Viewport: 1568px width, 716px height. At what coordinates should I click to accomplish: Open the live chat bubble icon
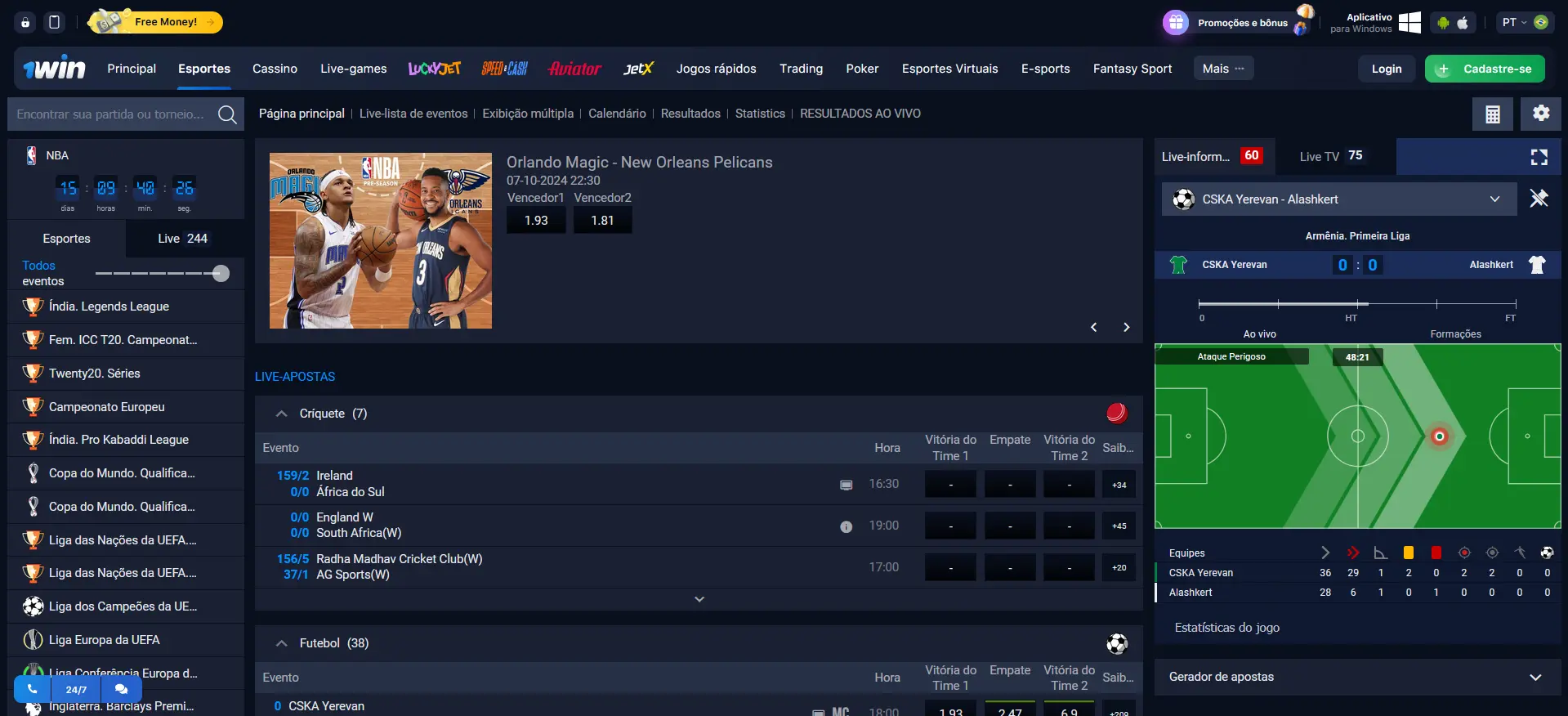point(121,689)
